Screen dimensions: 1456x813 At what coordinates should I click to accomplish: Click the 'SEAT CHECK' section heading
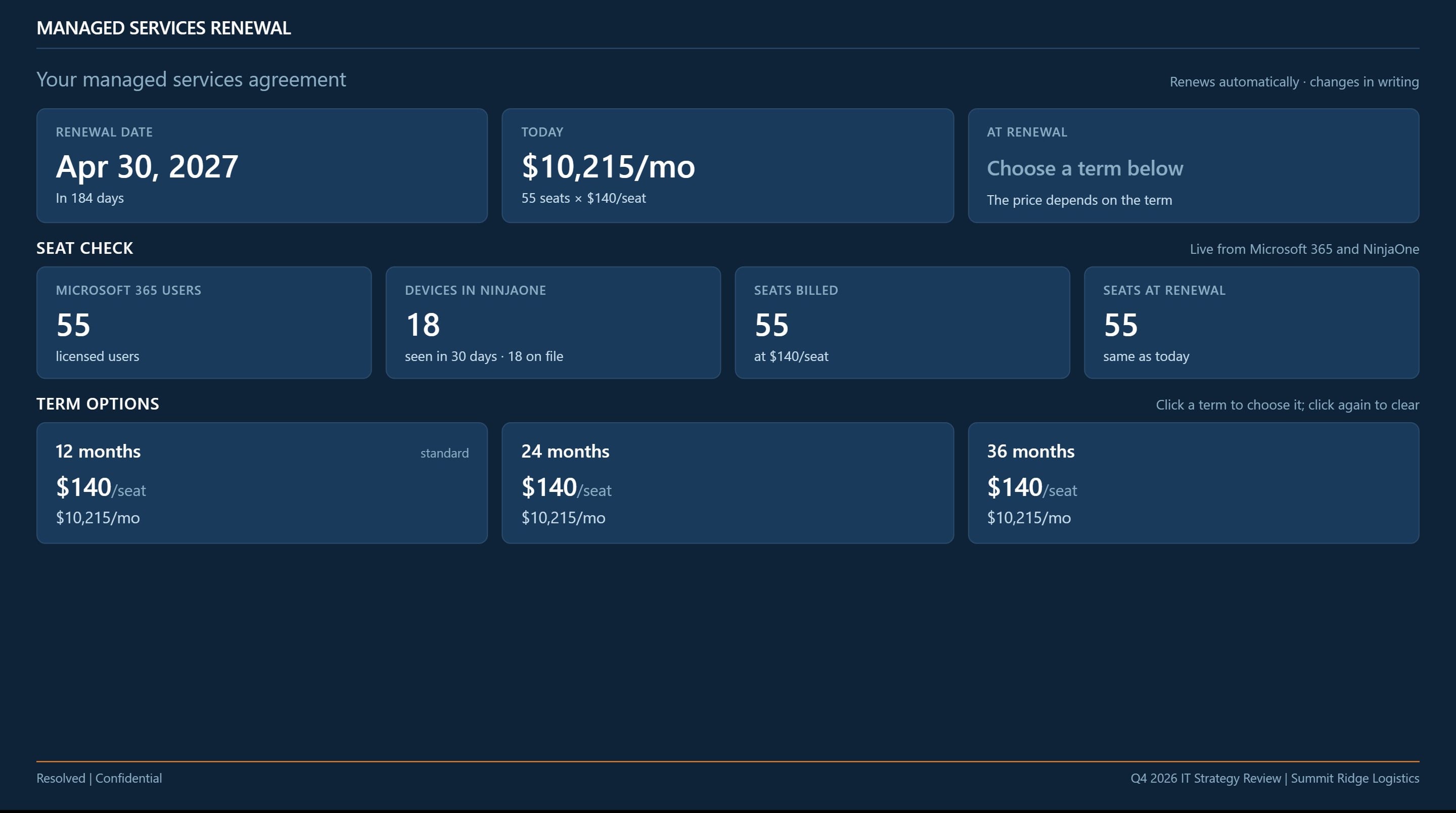click(x=85, y=248)
